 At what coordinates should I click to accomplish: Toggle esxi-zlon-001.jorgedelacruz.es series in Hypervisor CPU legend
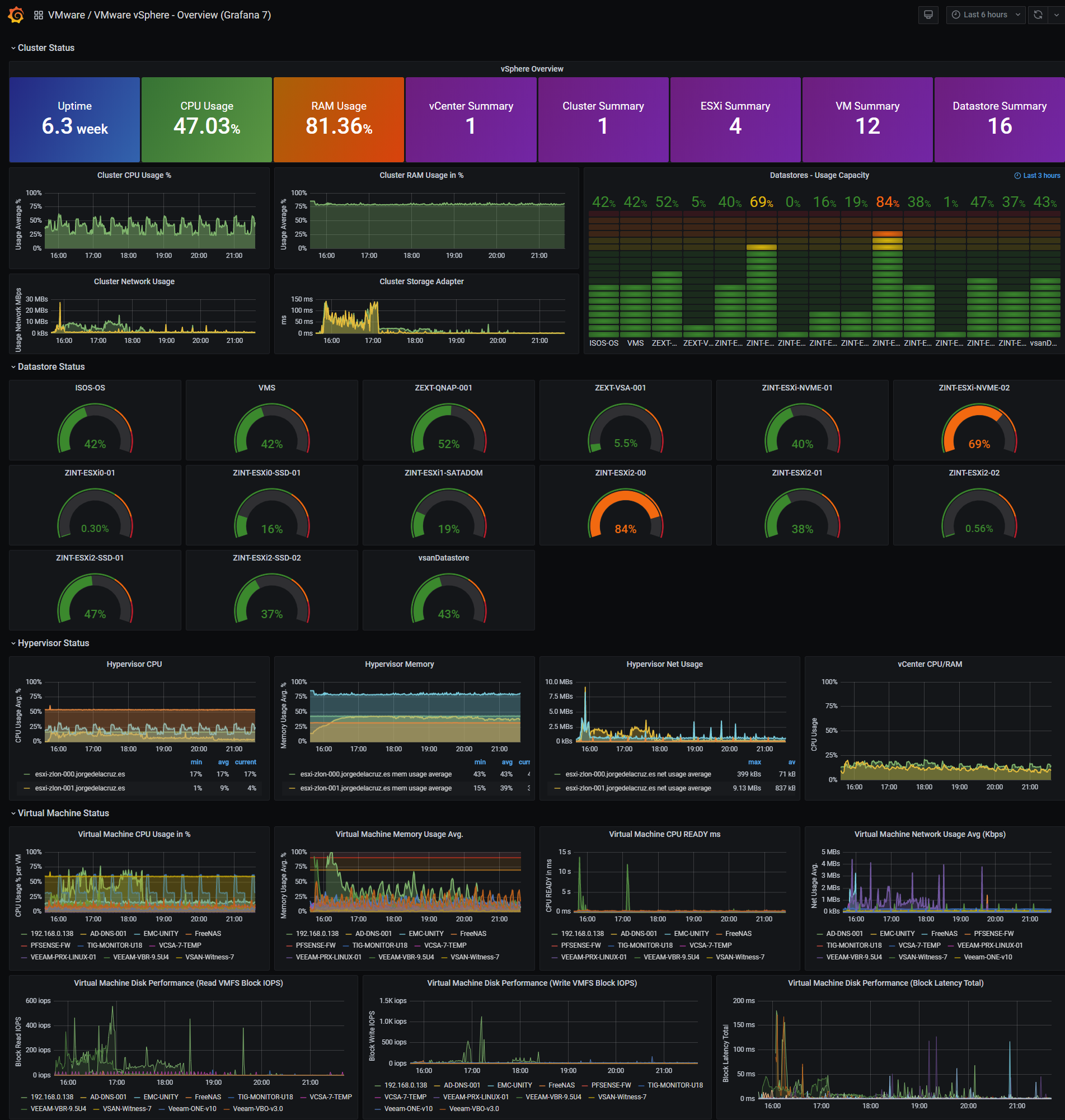coord(80,788)
